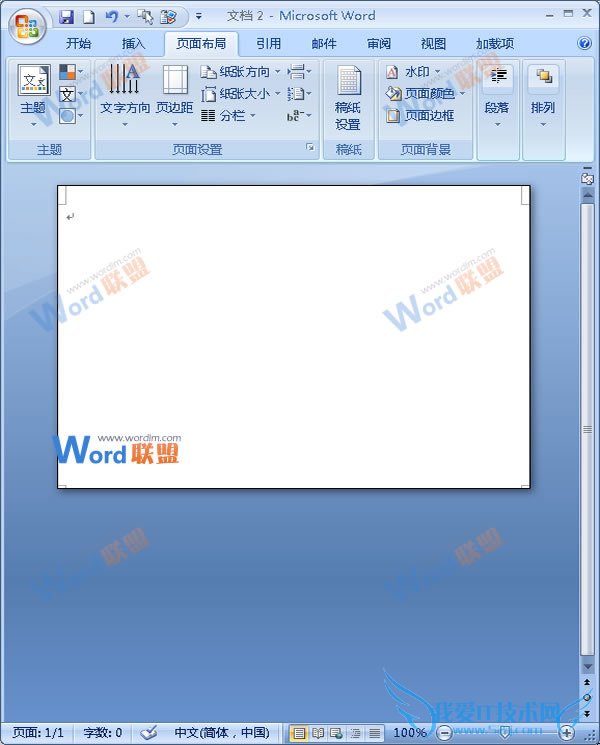The image size is (600, 745).
Task: Open the 引用 tab
Action: tap(269, 44)
